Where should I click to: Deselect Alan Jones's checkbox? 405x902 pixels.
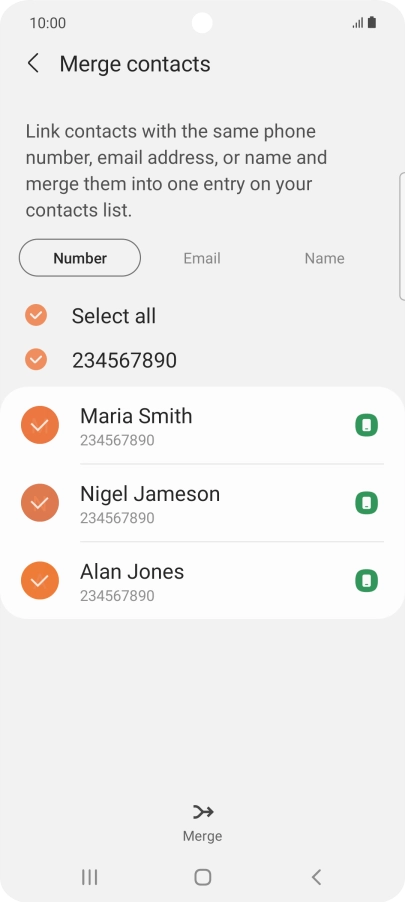[x=40, y=580]
